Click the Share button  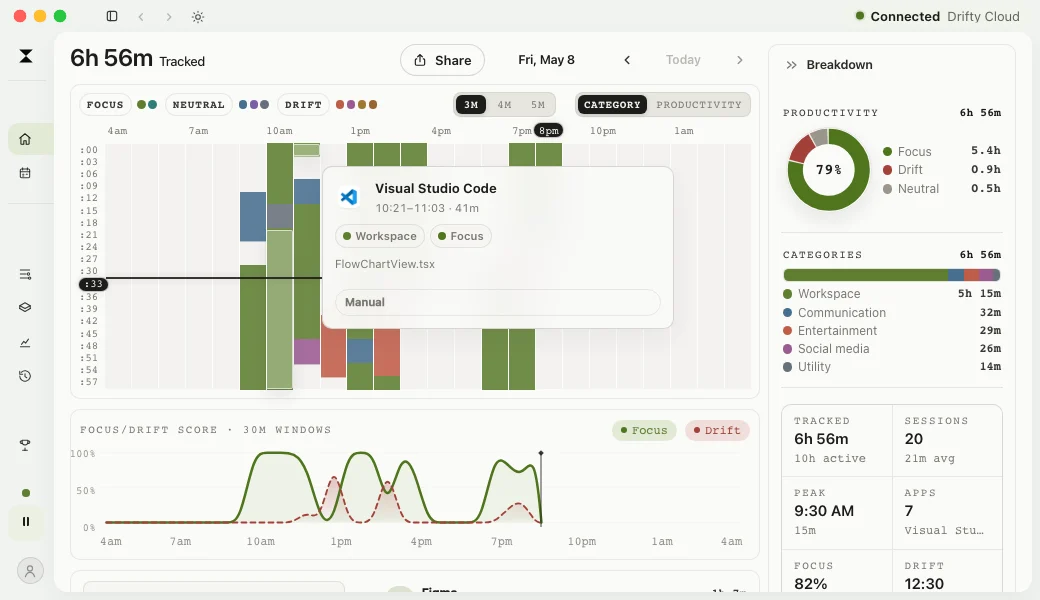(442, 60)
